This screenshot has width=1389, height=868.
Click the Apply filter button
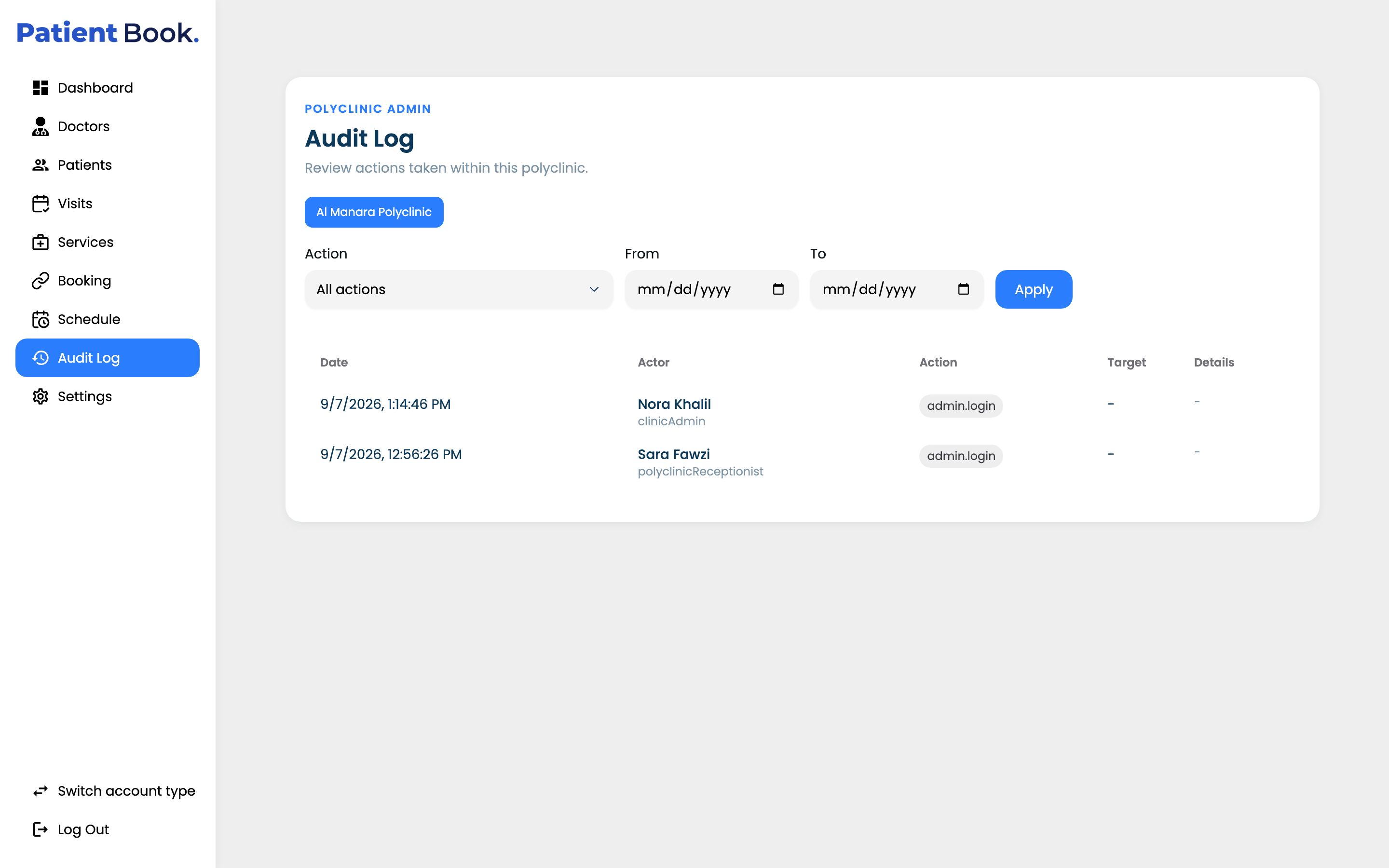[1034, 289]
